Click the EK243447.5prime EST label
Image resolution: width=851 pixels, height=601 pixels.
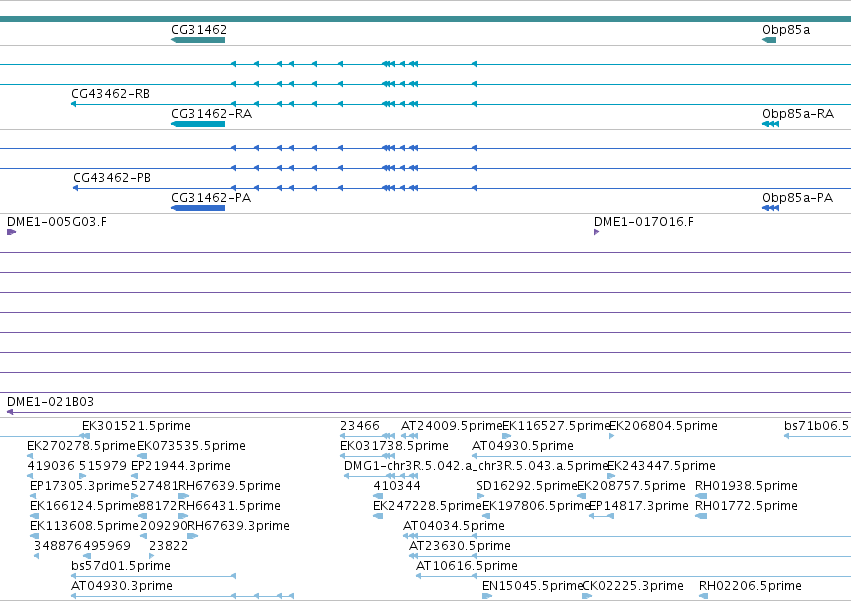(x=661, y=466)
